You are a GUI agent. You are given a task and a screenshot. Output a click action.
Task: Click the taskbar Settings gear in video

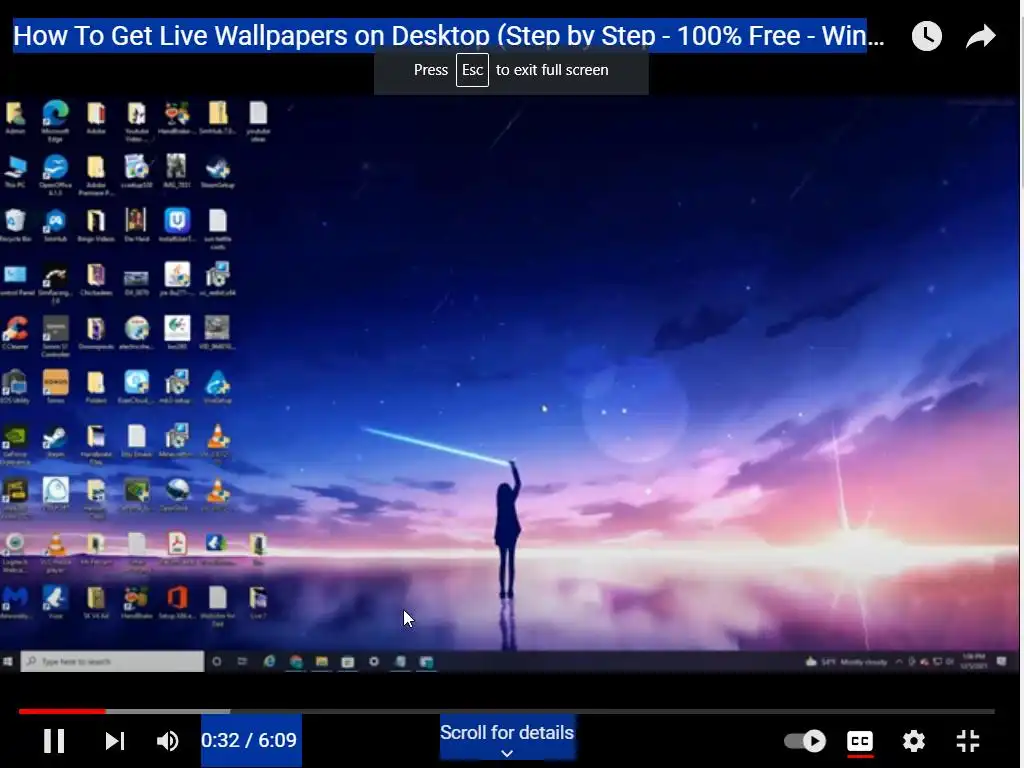(374, 662)
